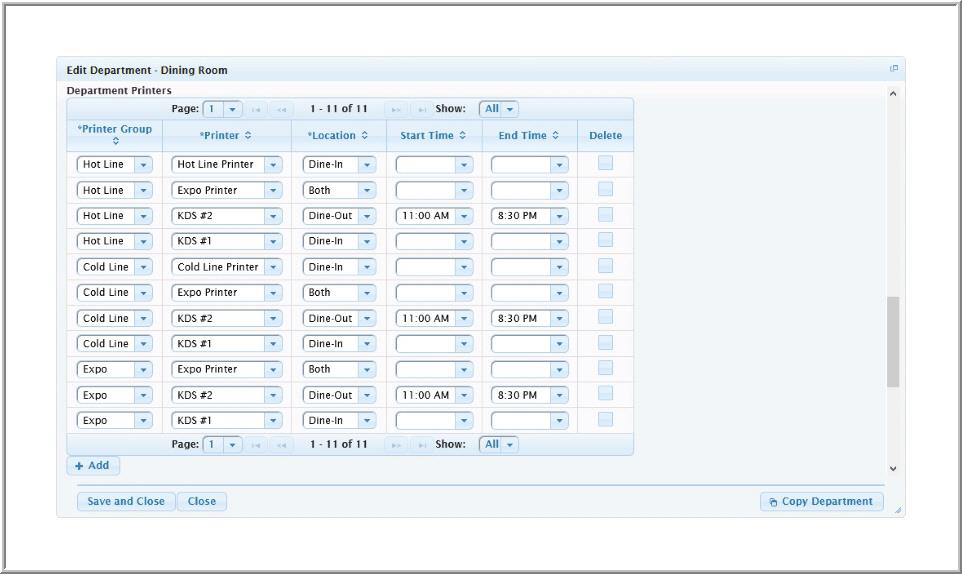Click the scroll down arrow of the dialog
This screenshot has height=574, width=962.
tap(892, 468)
